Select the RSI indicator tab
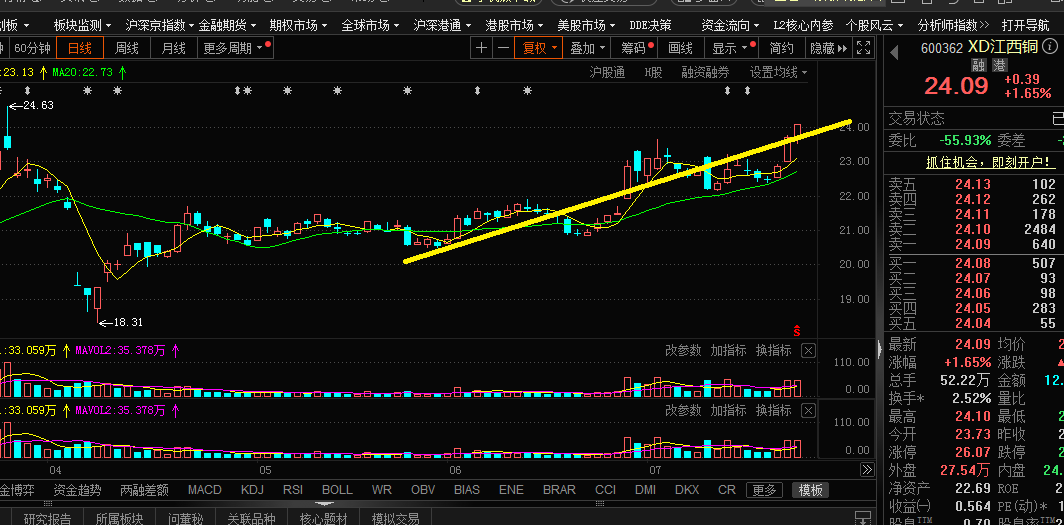The width and height of the screenshot is (1064, 525). 292,490
